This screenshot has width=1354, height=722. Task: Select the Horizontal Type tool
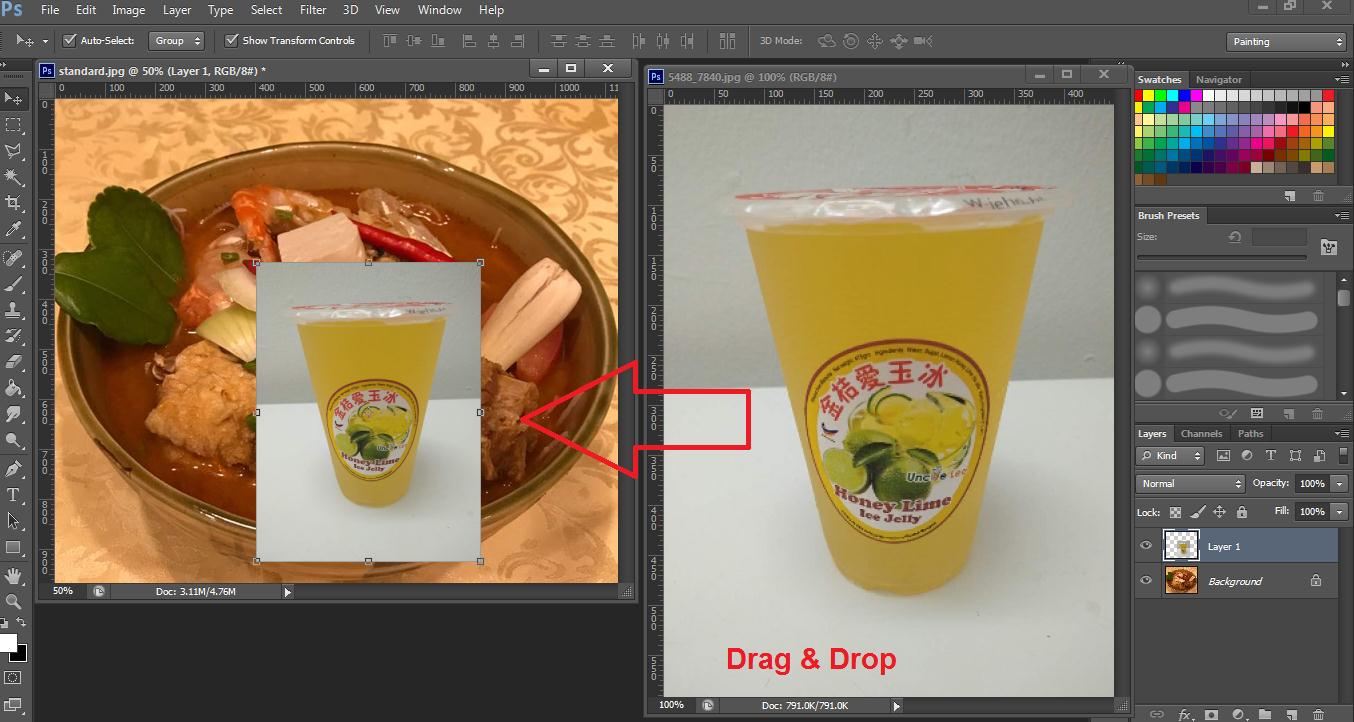(x=14, y=495)
